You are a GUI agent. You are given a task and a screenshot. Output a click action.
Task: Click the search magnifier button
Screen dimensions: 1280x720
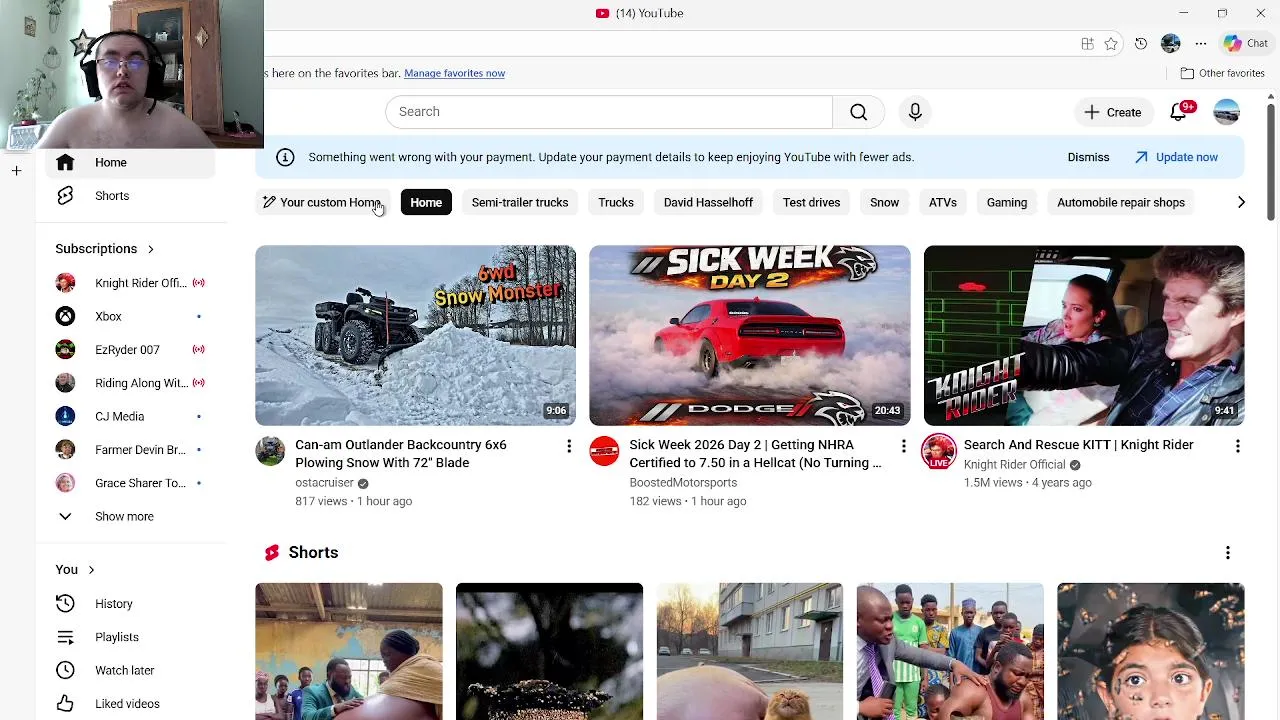click(858, 112)
